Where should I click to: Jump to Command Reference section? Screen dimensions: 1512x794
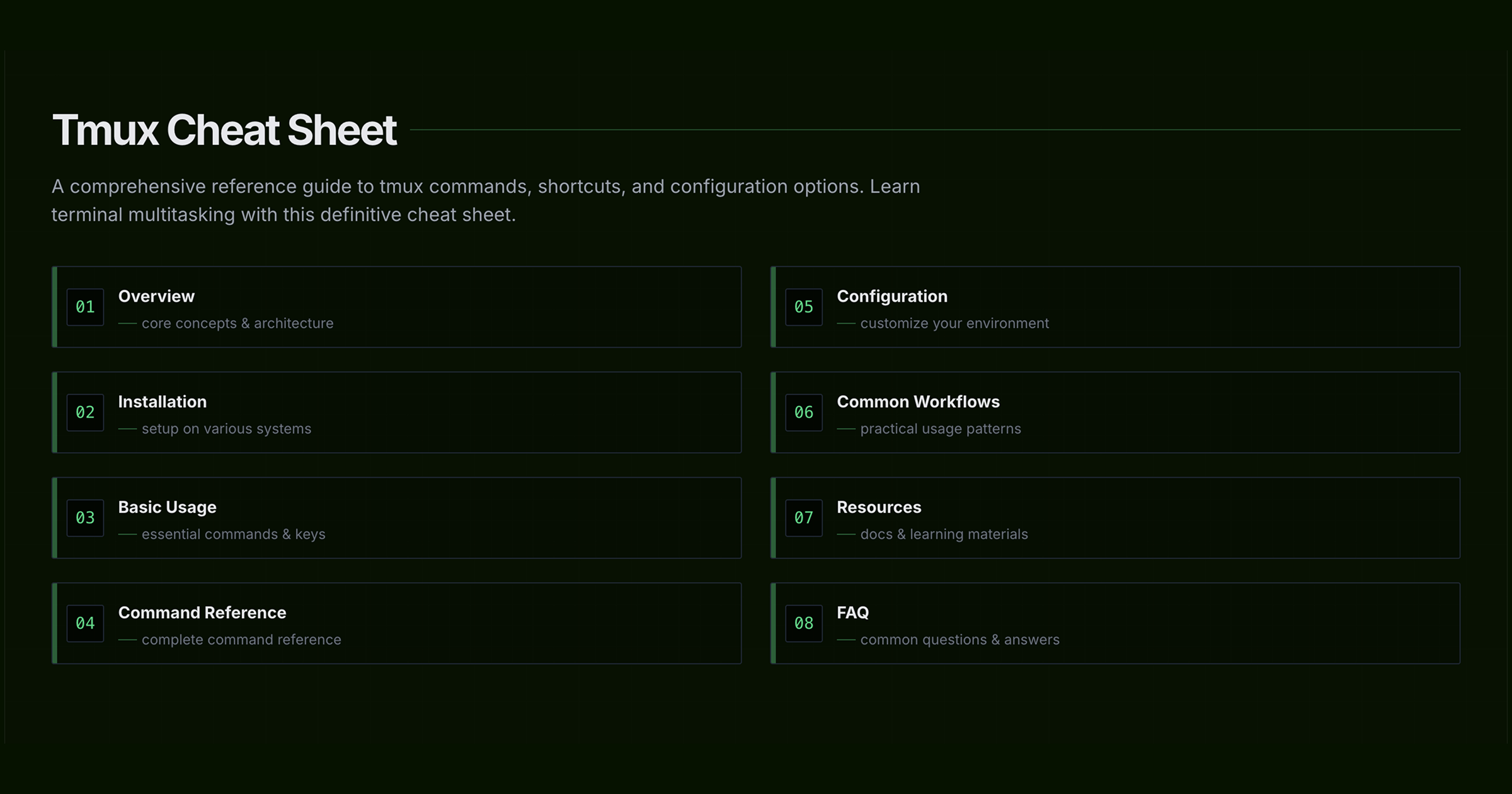(x=202, y=613)
